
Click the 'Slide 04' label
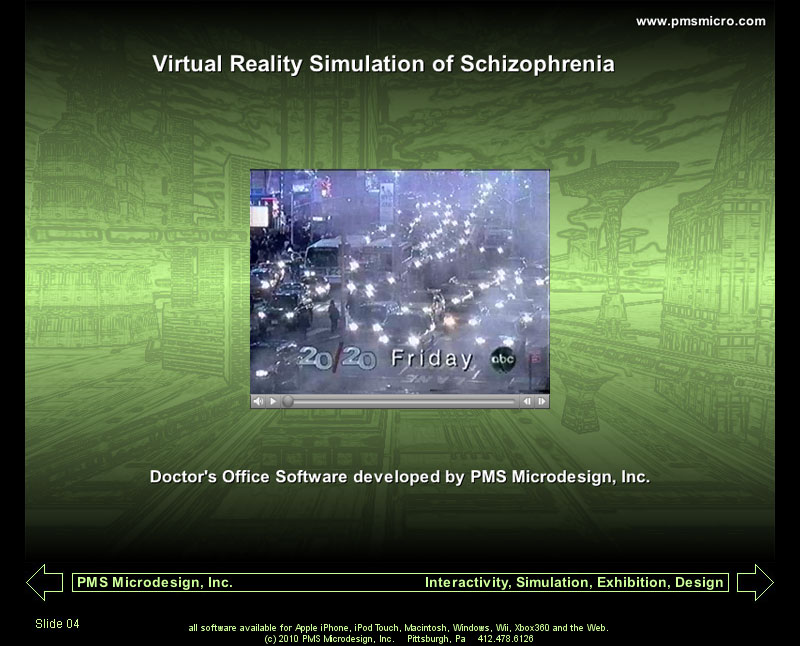57,624
